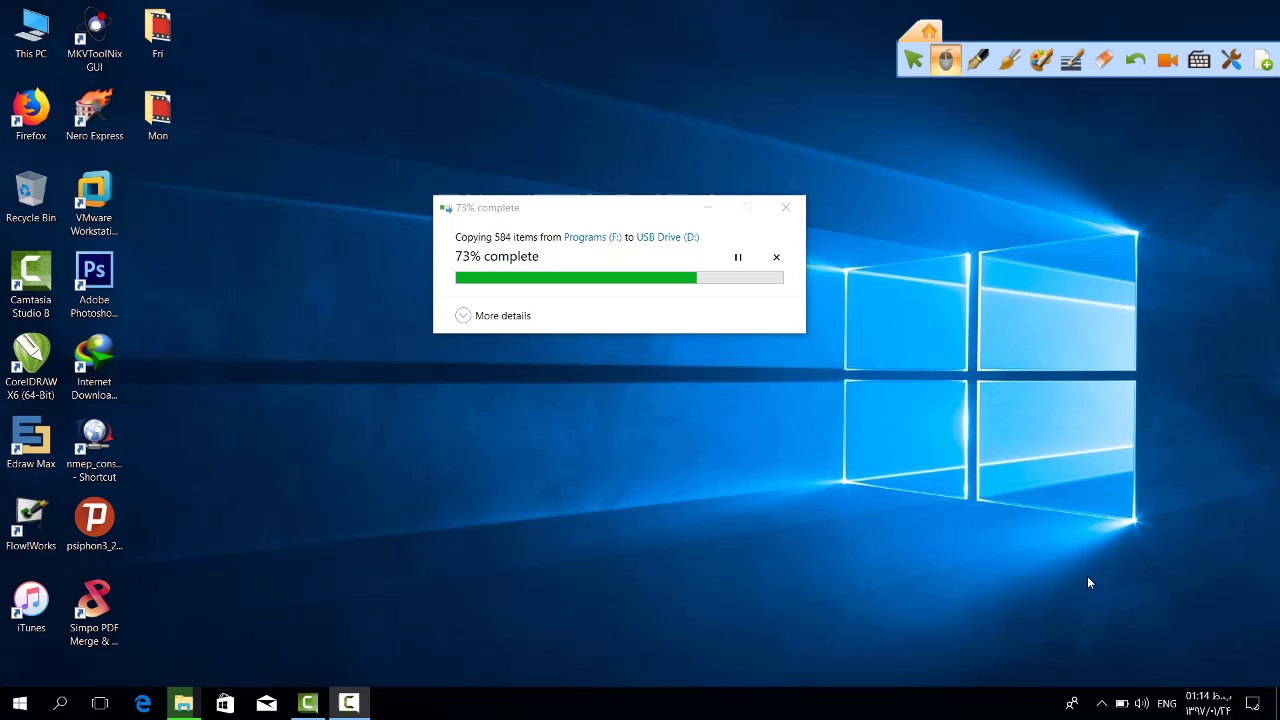
Task: Toggle the mouse mode tool
Action: point(946,61)
